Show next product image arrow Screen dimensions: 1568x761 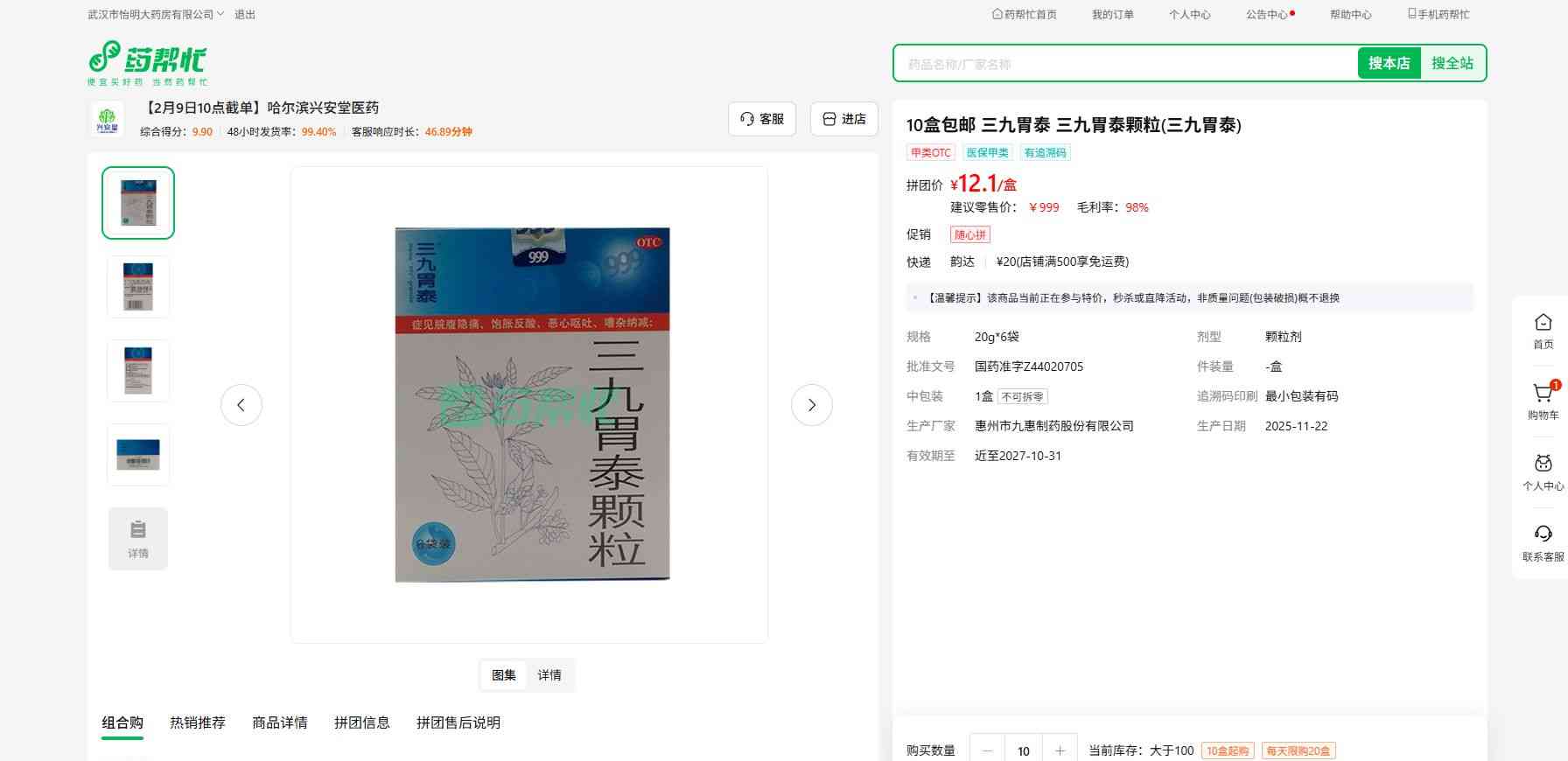811,405
